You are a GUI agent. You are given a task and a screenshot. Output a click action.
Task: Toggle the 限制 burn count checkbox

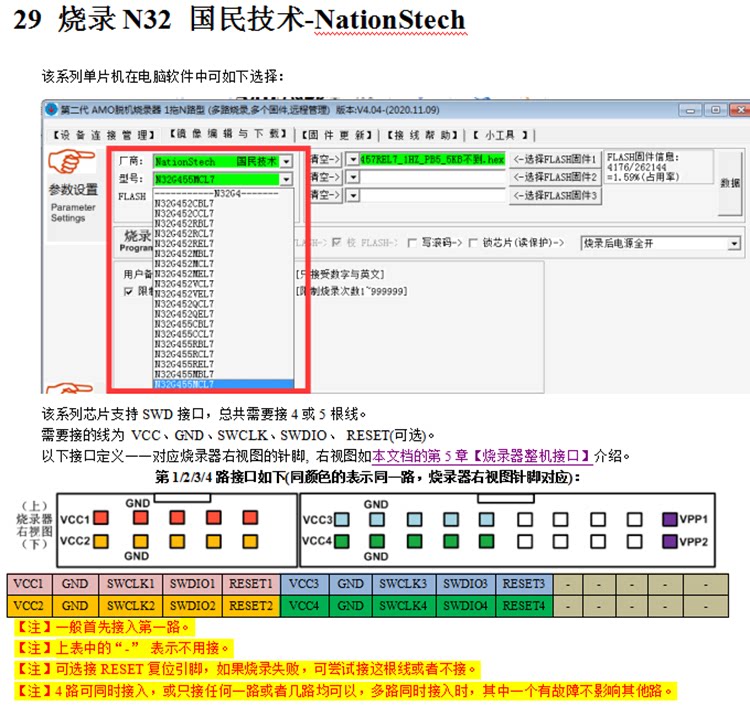pos(128,291)
